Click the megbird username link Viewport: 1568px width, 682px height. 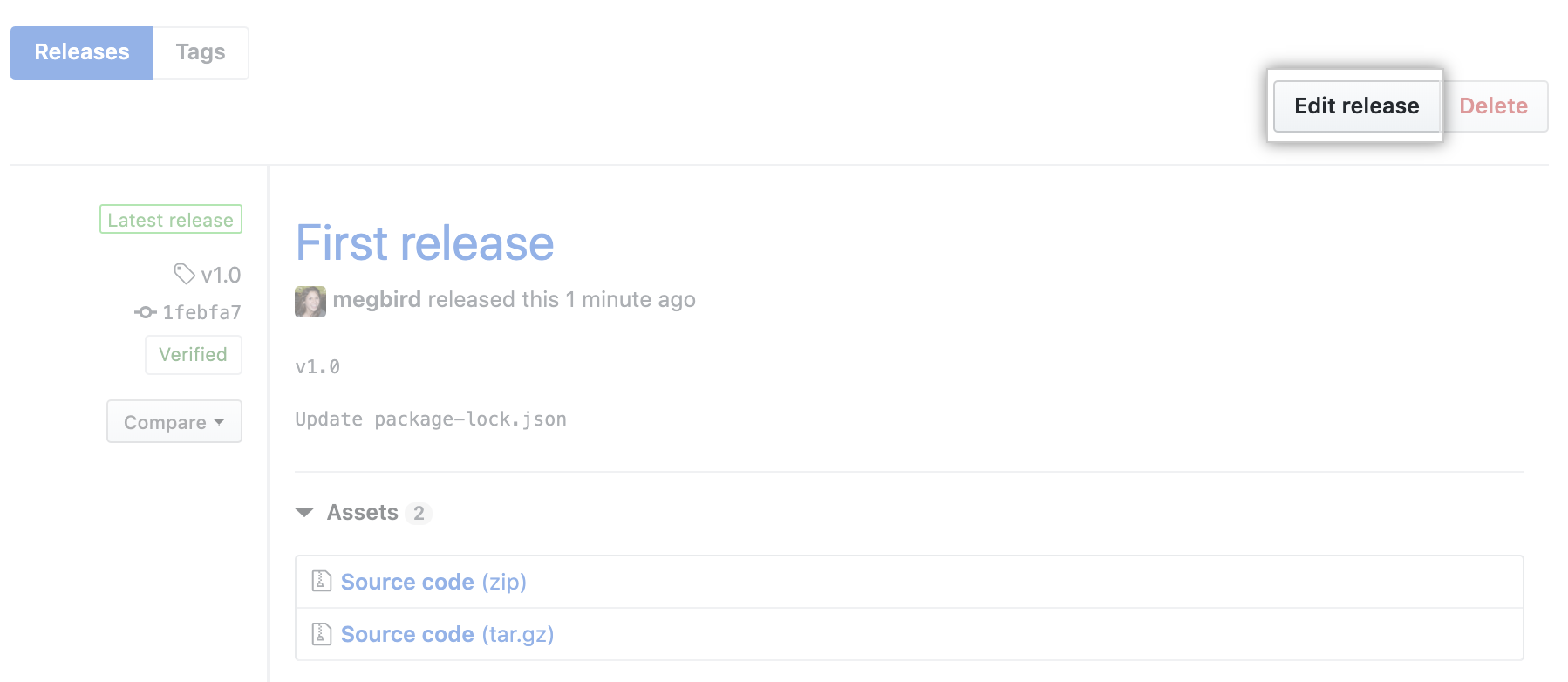pos(377,299)
